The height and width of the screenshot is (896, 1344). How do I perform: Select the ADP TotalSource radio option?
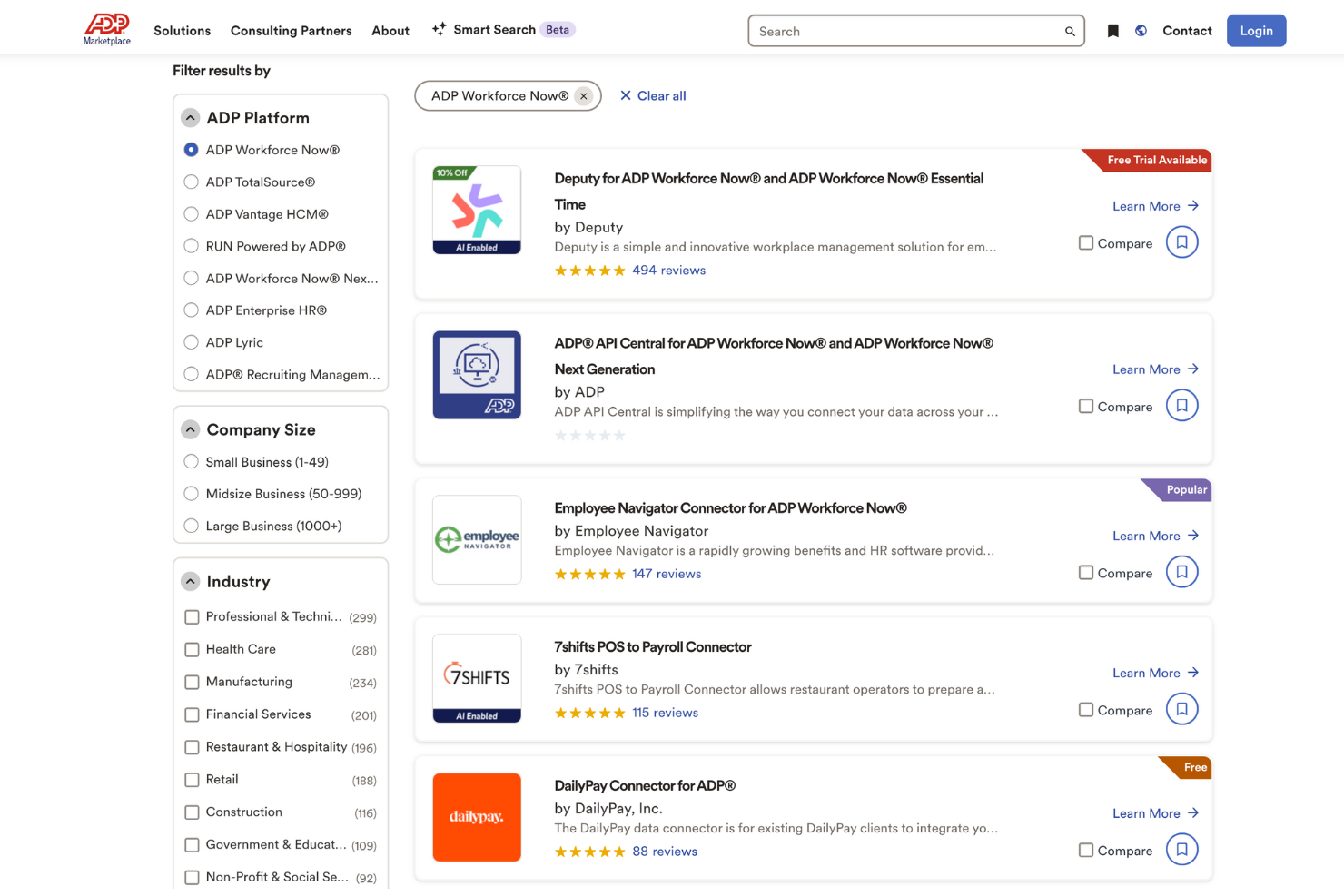192,182
